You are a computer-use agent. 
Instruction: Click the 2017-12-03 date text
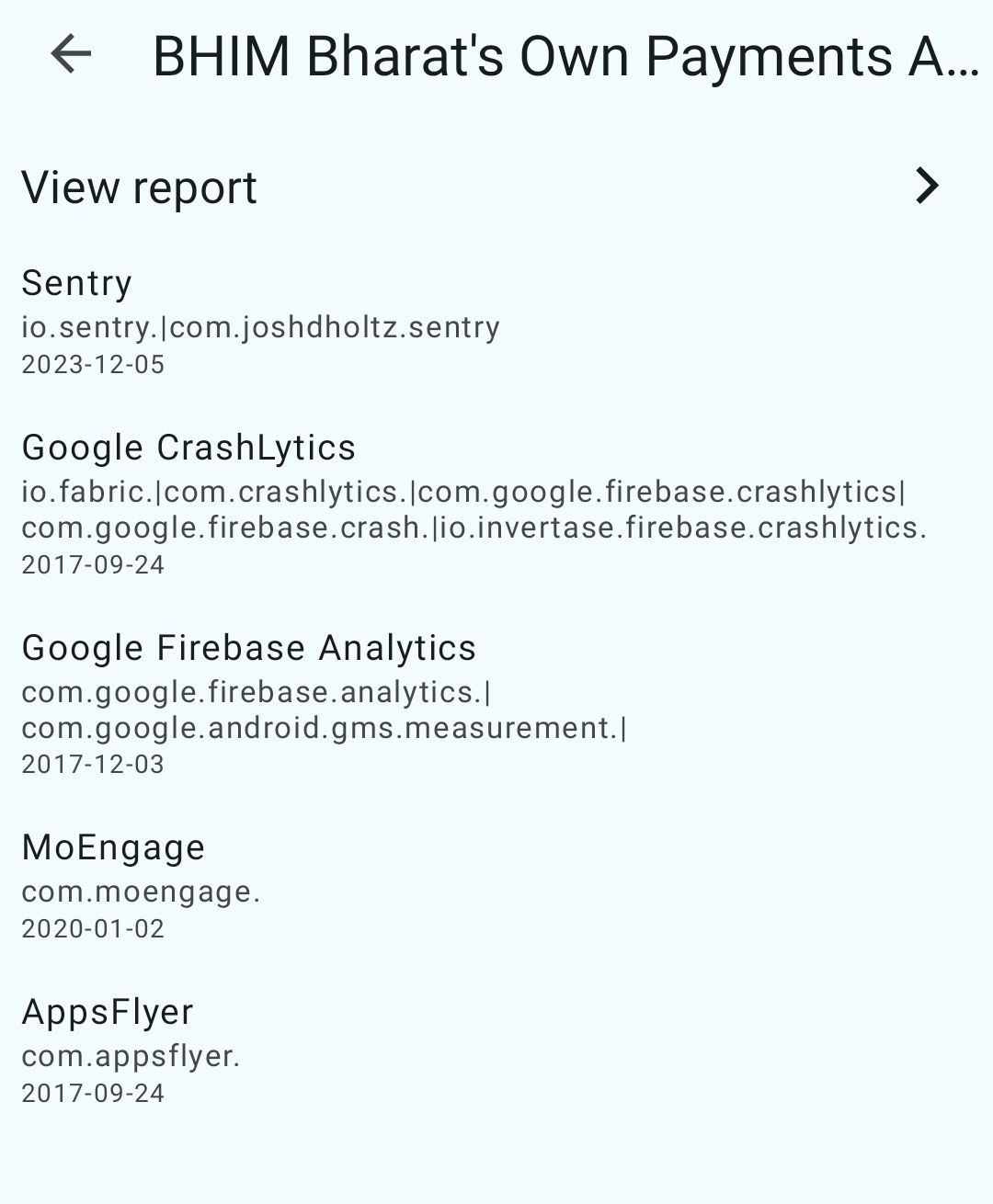coord(93,764)
